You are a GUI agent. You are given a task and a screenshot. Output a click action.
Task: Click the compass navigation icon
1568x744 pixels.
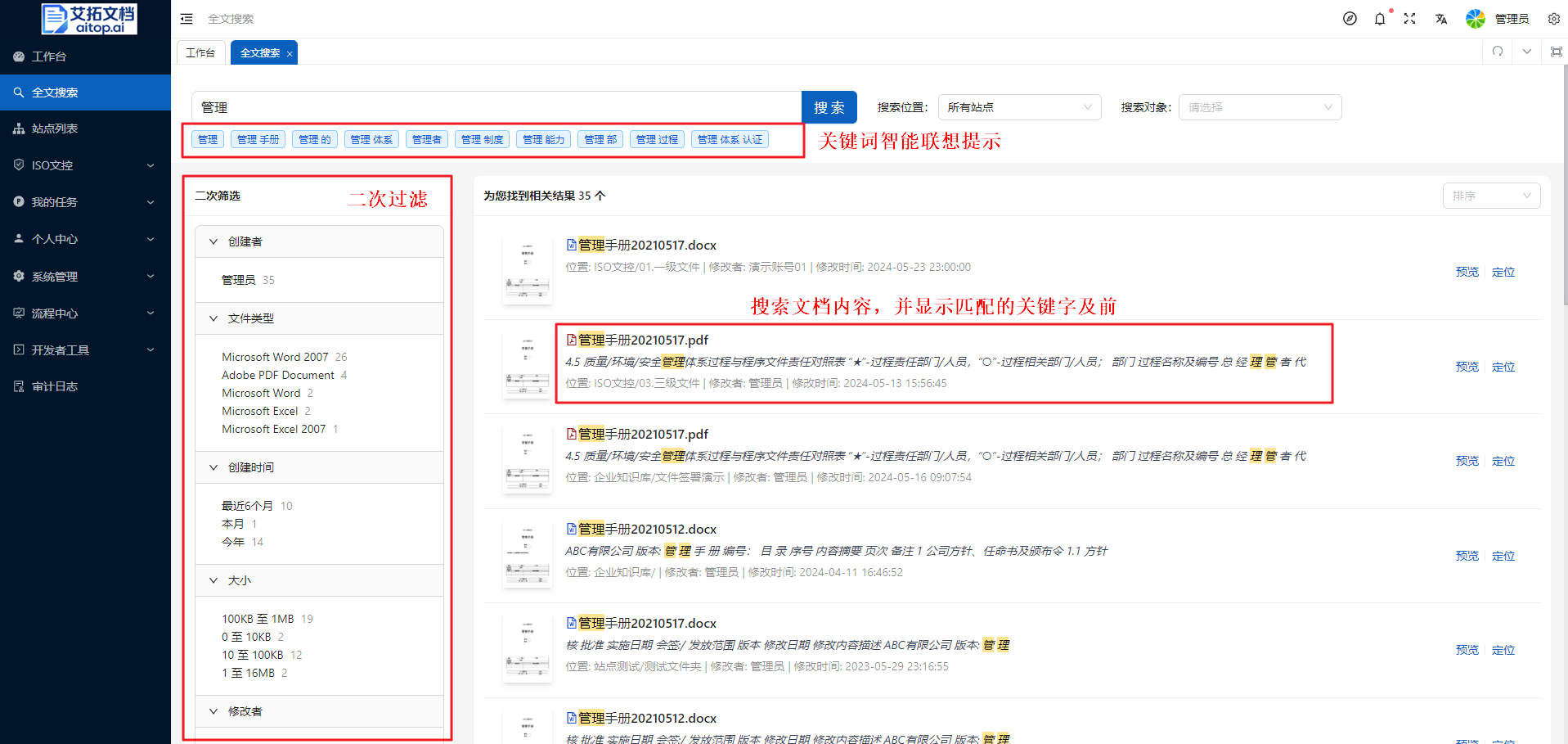[1350, 19]
